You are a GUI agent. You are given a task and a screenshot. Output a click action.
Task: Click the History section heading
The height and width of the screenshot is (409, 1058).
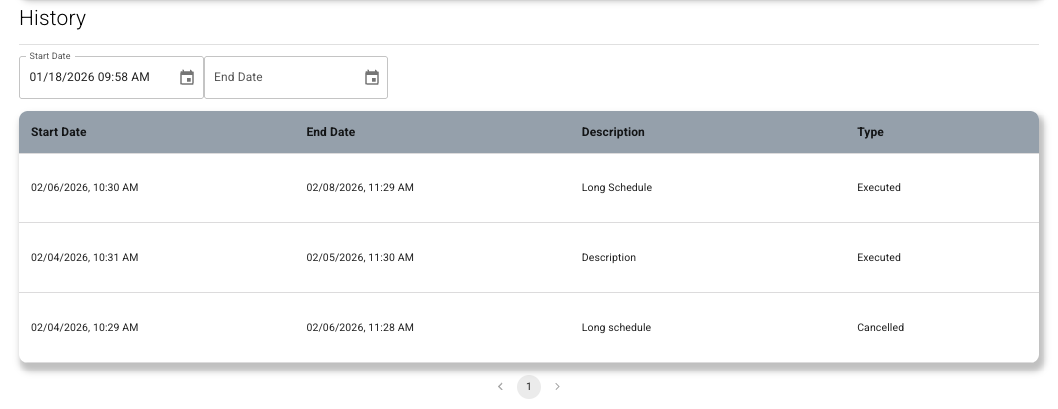[x=53, y=18]
